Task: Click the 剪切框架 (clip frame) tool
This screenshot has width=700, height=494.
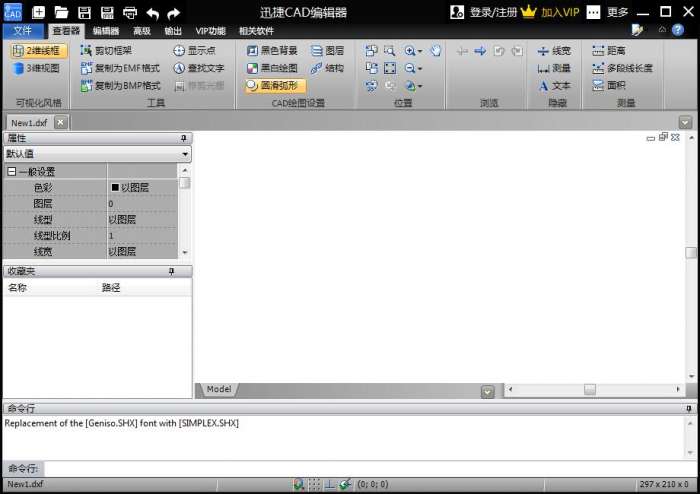Action: coord(112,50)
